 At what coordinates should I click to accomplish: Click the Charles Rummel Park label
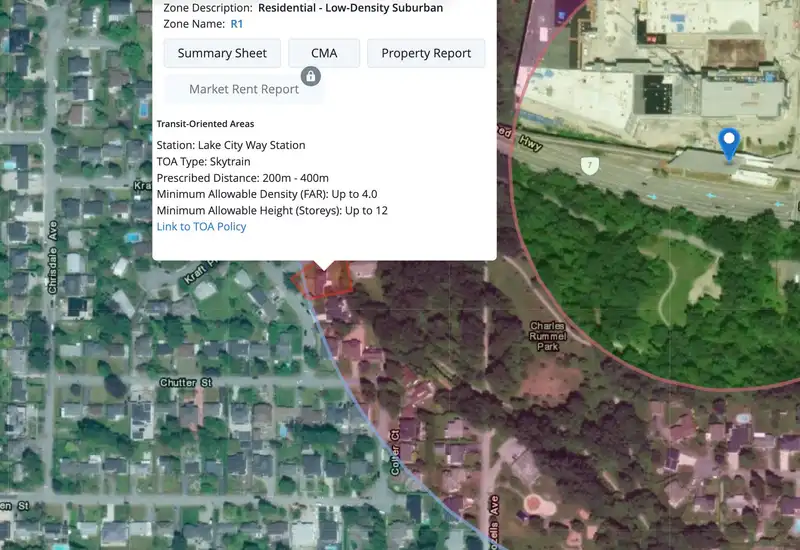pos(547,336)
